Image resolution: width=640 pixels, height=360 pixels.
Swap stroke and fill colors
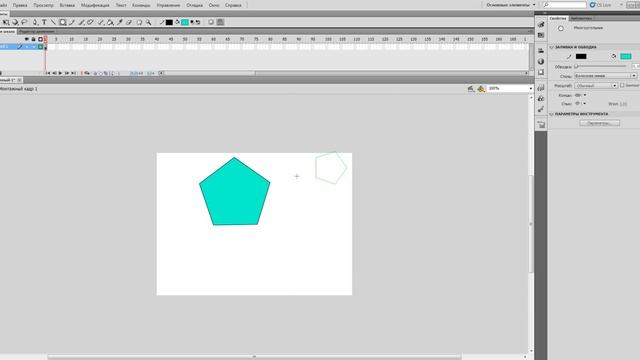pyautogui.click(x=198, y=22)
